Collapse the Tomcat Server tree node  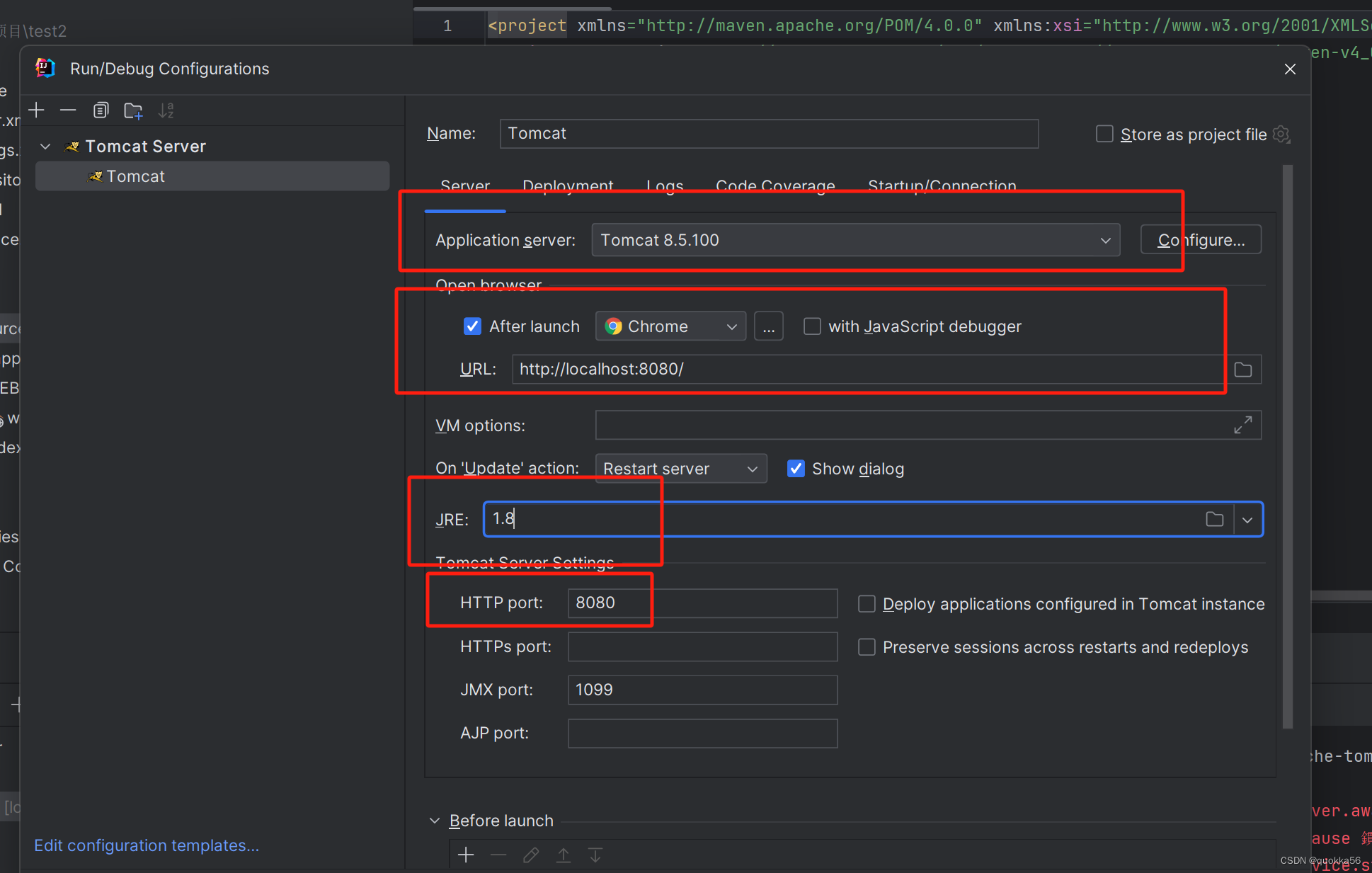pyautogui.click(x=45, y=147)
